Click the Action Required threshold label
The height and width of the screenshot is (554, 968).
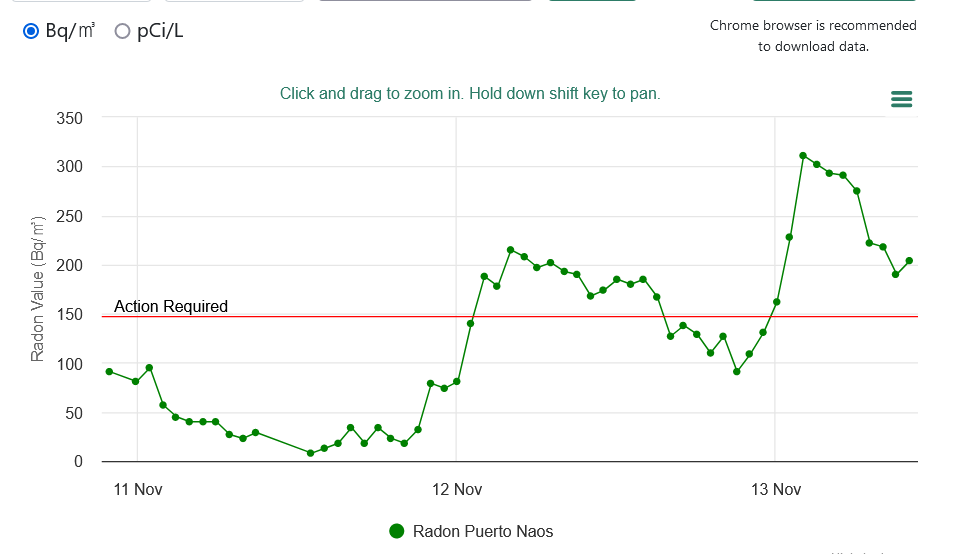[x=171, y=306]
